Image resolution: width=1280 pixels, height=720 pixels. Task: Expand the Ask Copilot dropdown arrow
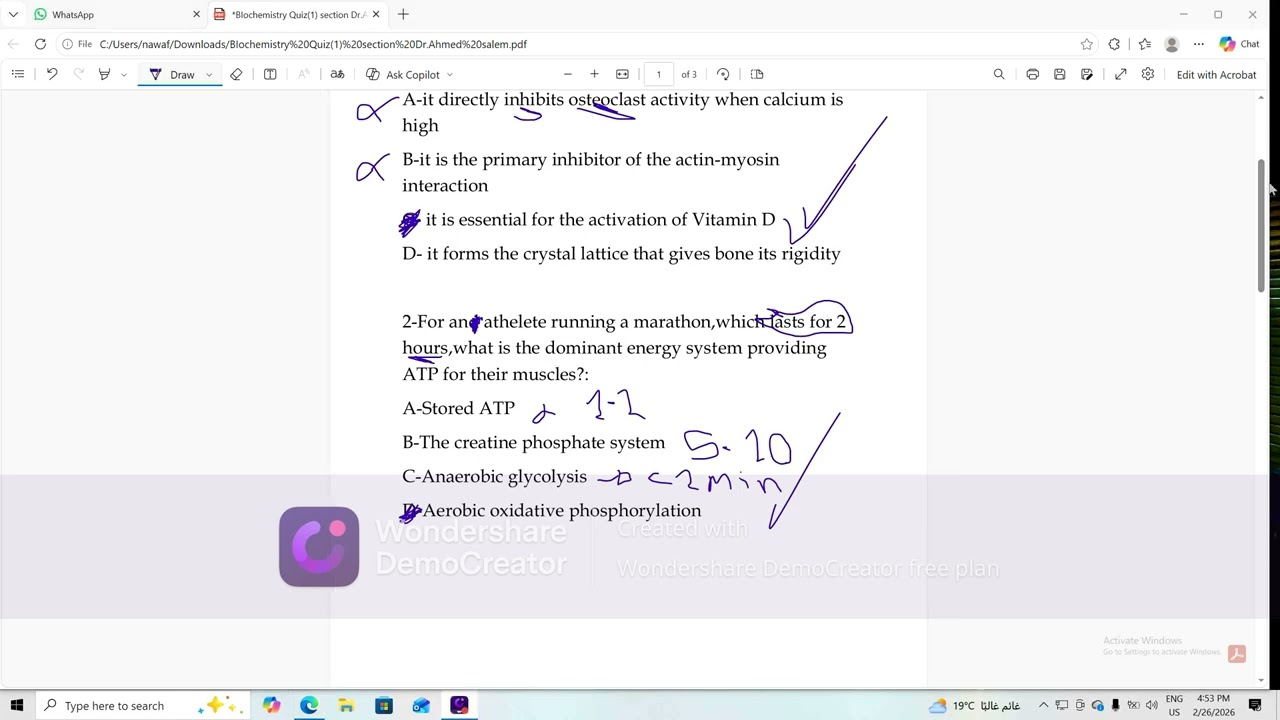(x=450, y=74)
